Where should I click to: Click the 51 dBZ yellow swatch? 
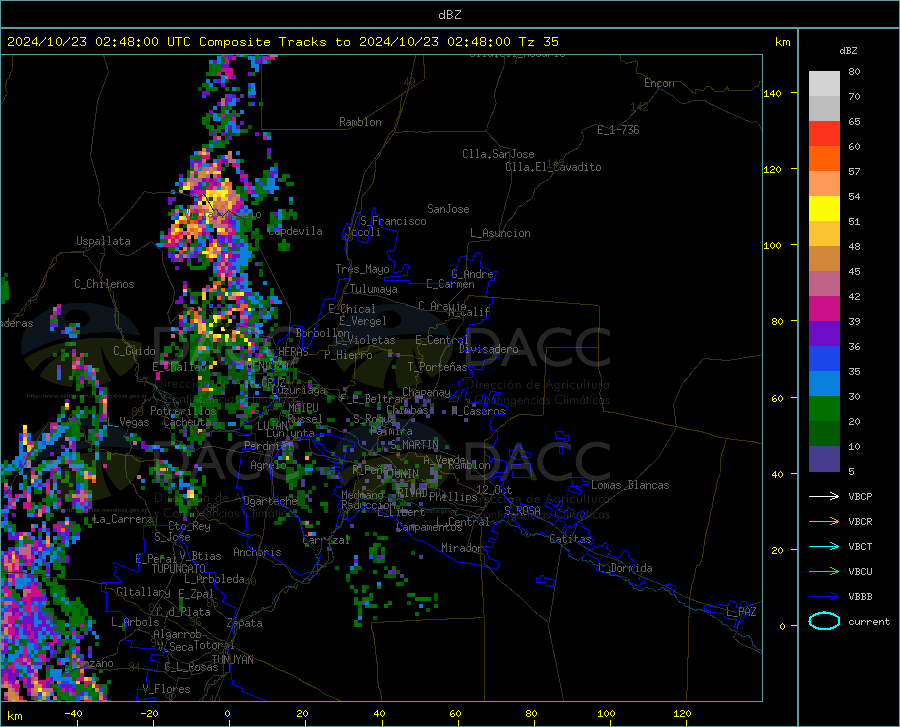click(x=824, y=209)
